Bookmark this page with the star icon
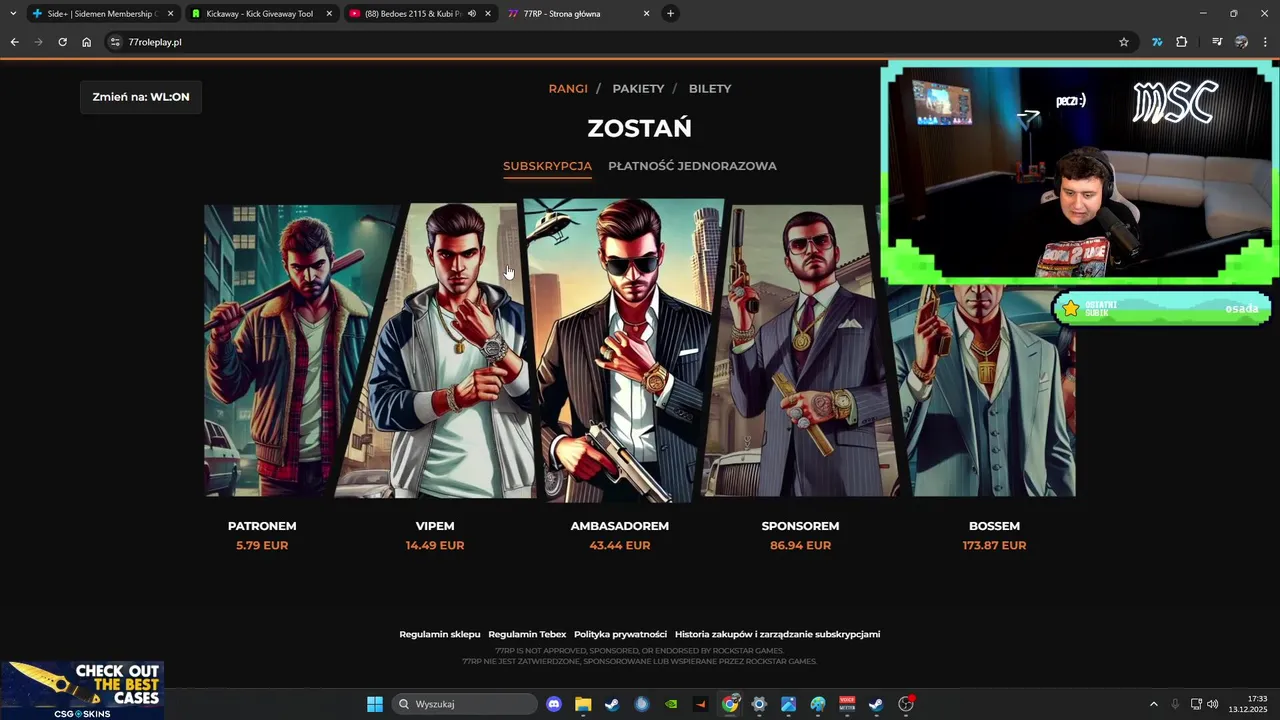 tap(1124, 42)
